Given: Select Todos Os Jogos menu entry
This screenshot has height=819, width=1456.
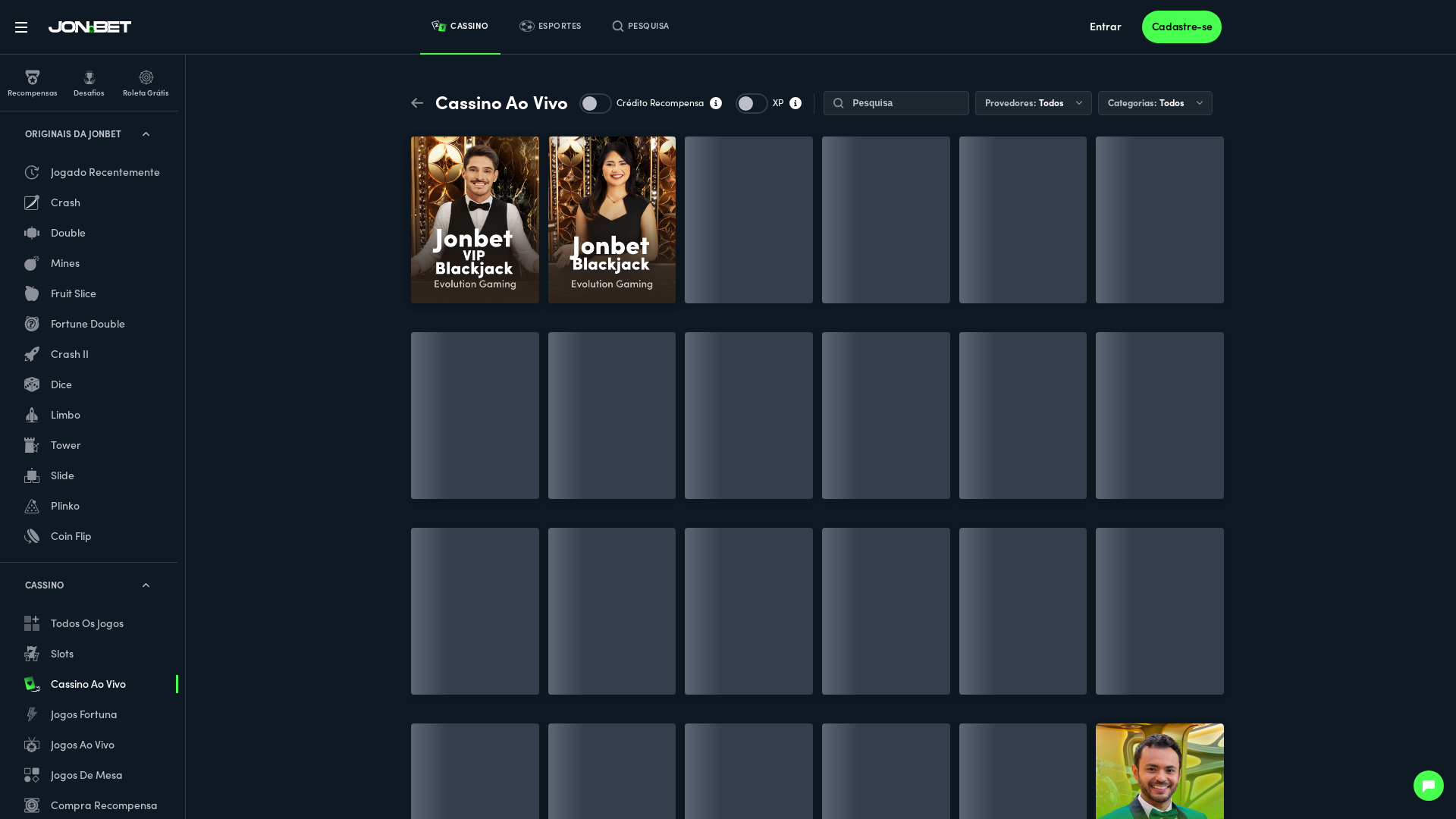Looking at the screenshot, I should pyautogui.click(x=89, y=623).
